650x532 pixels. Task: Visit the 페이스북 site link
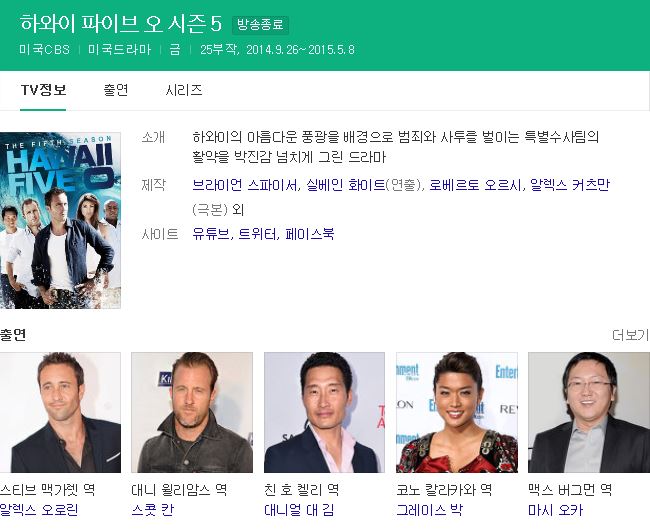pyautogui.click(x=310, y=234)
